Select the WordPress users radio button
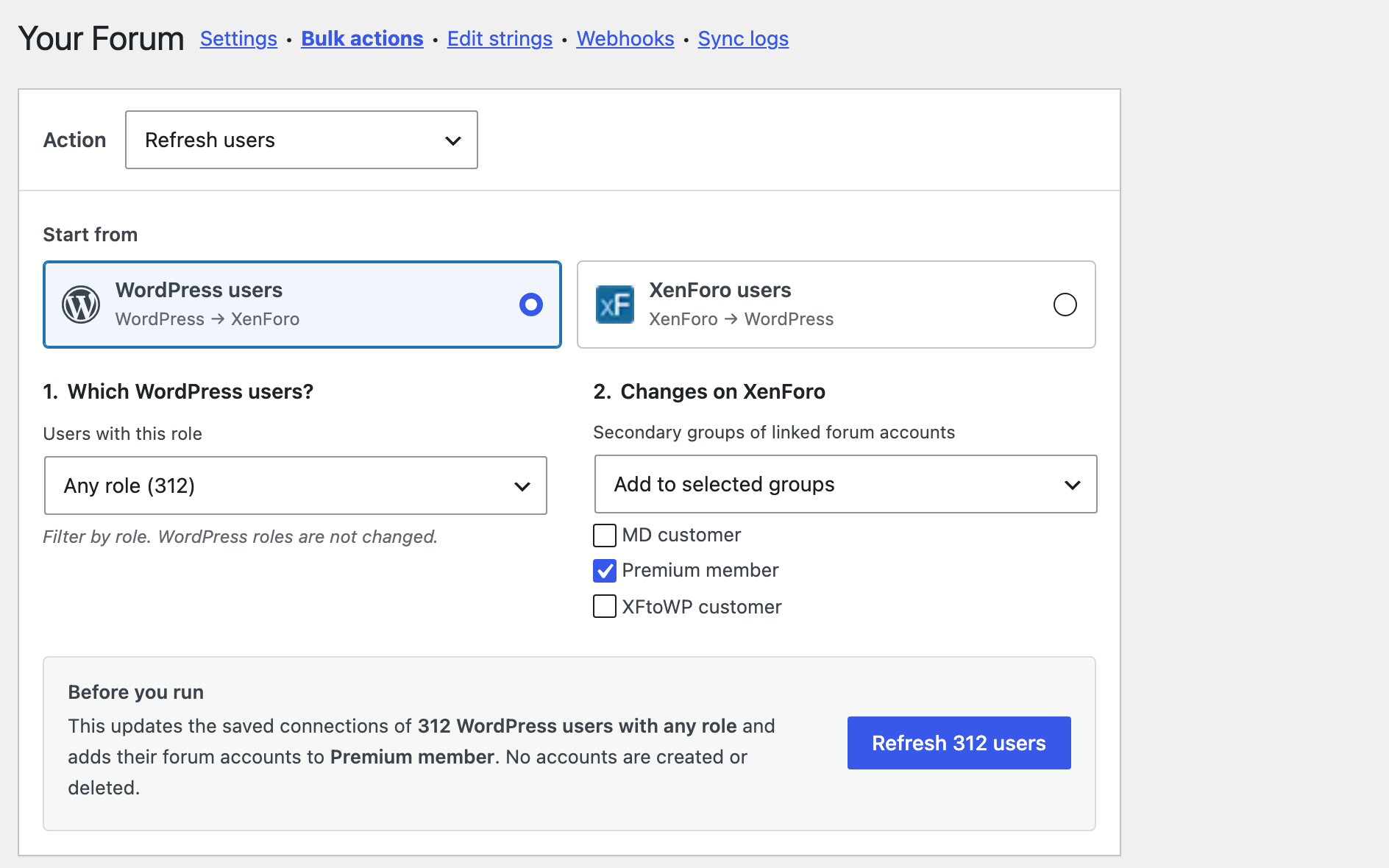Viewport: 1389px width, 868px height. click(531, 305)
